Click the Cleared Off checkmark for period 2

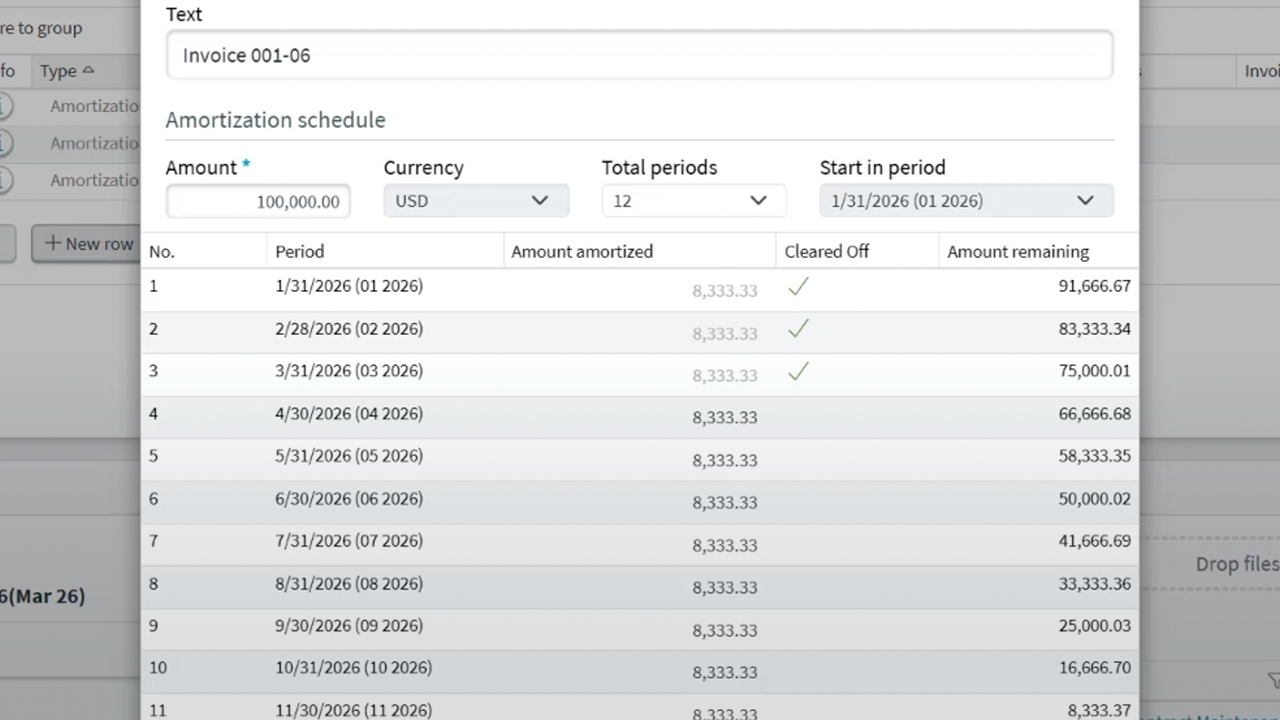[x=797, y=329]
